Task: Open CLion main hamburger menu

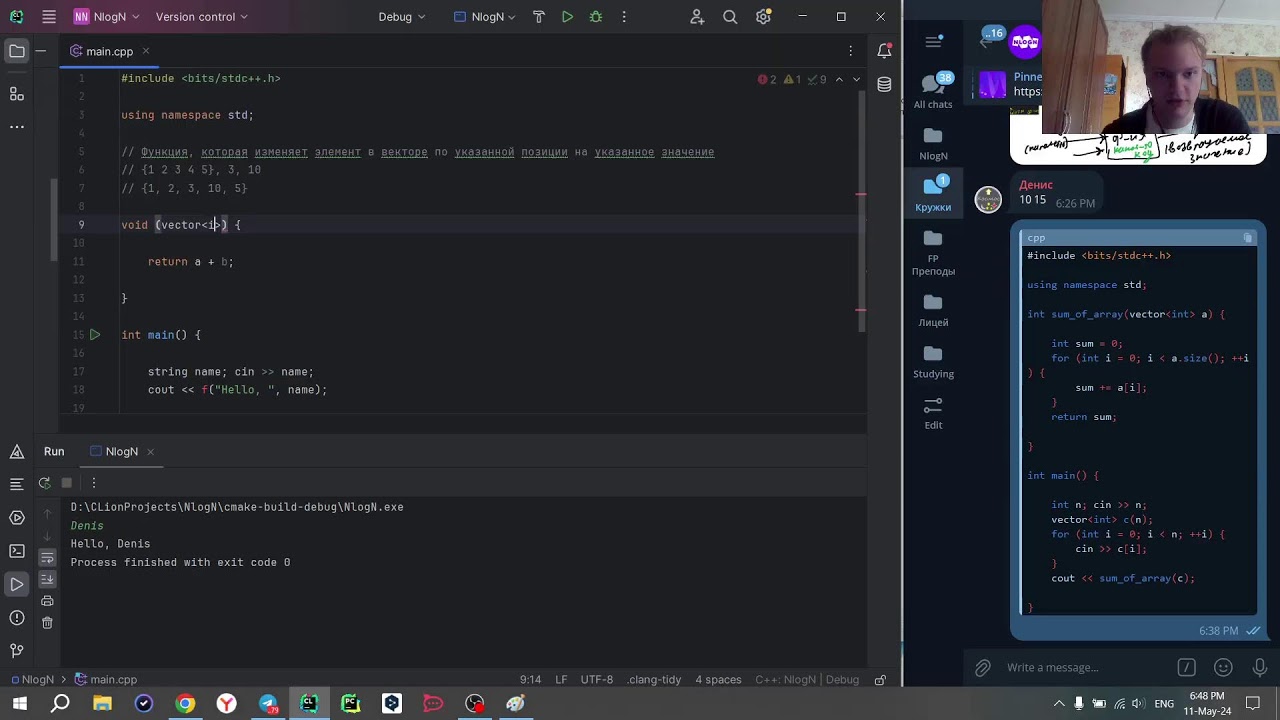Action: (x=49, y=17)
